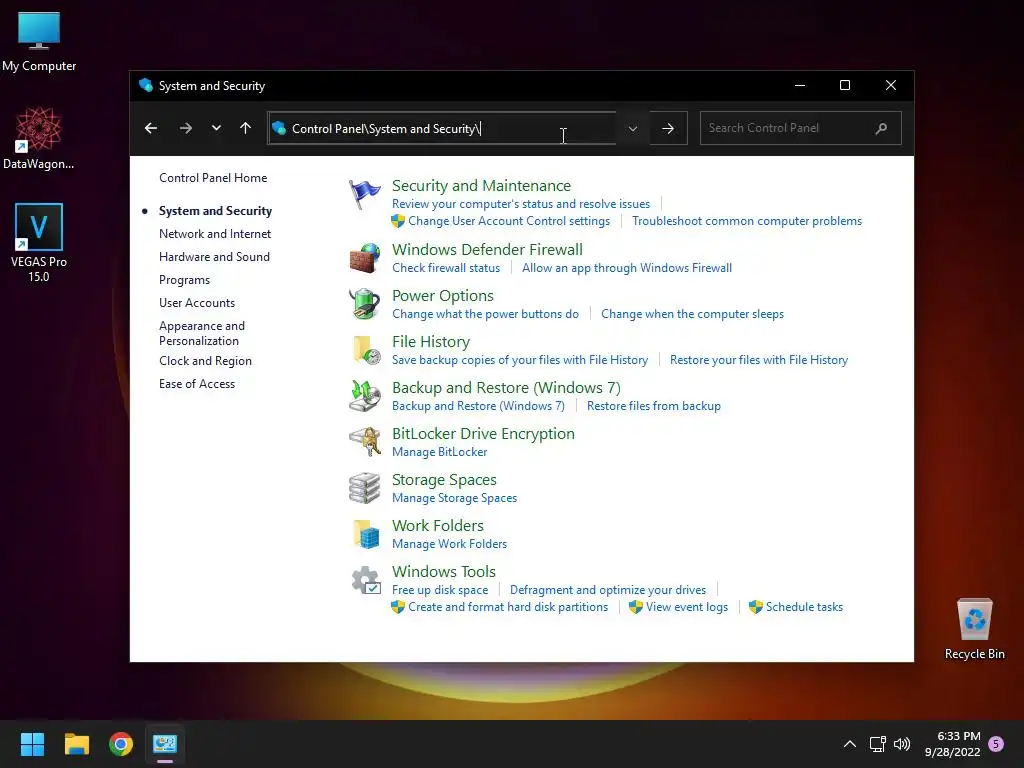Go to Control Panel Home
The width and height of the screenshot is (1024, 768).
tap(213, 178)
